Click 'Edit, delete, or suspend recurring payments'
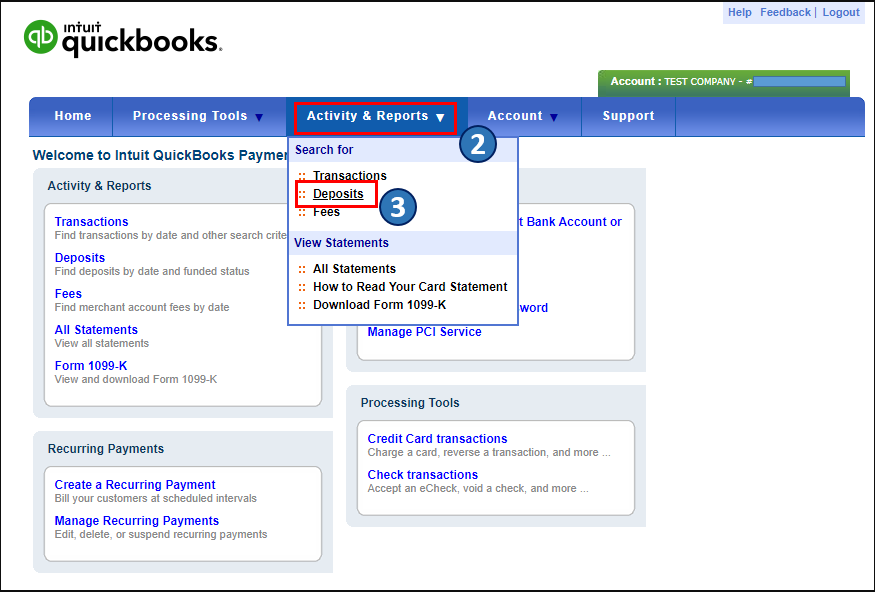This screenshot has height=592, width=875. (x=161, y=535)
